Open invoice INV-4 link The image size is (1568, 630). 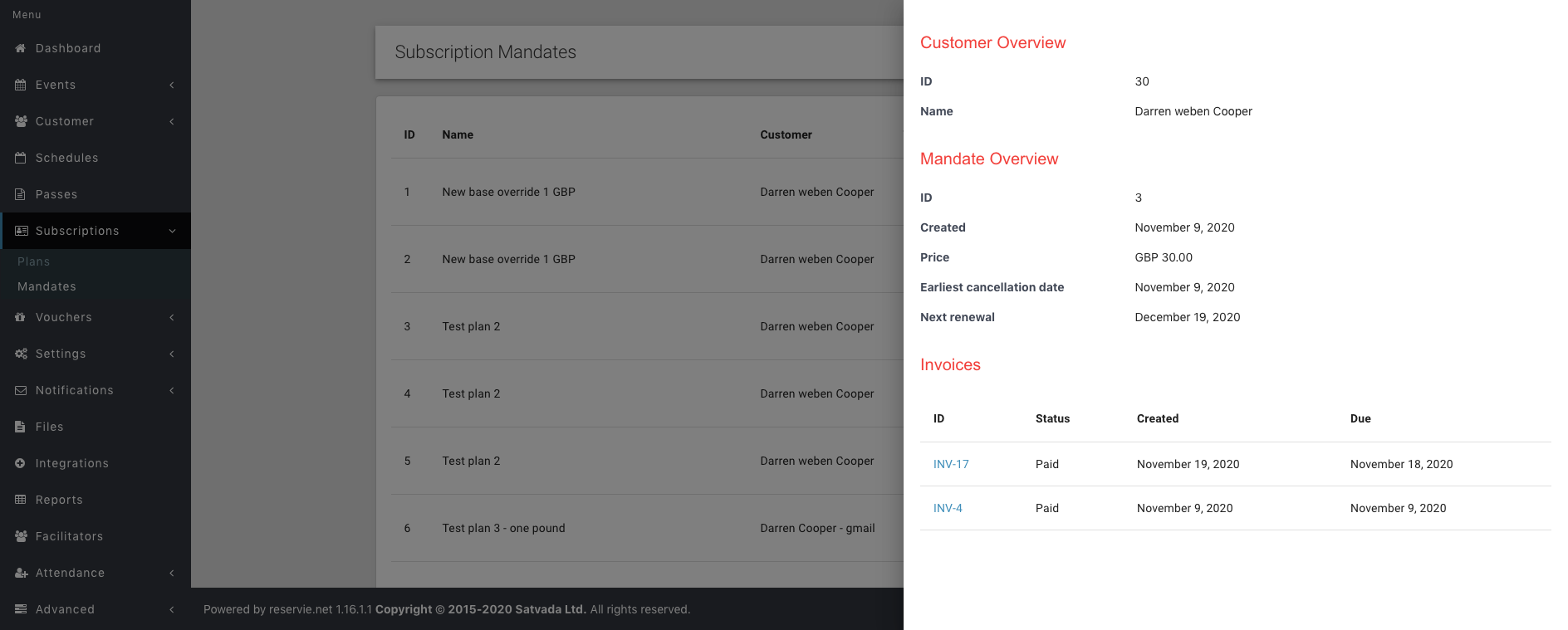(948, 508)
